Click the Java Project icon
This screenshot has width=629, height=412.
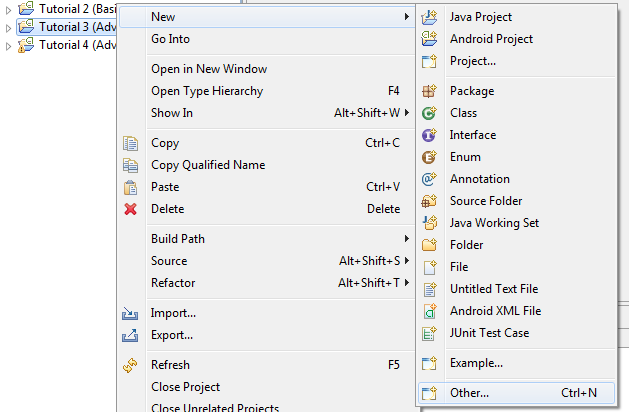[430, 17]
